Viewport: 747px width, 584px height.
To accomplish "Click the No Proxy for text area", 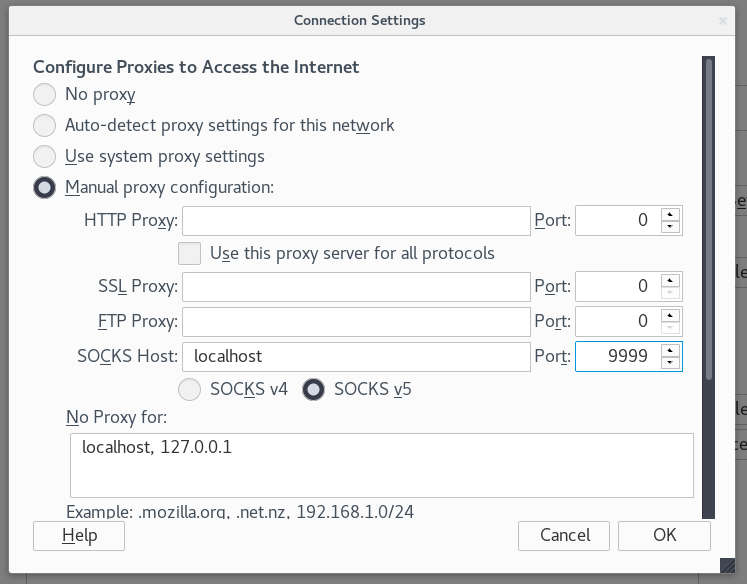I will tap(382, 465).
